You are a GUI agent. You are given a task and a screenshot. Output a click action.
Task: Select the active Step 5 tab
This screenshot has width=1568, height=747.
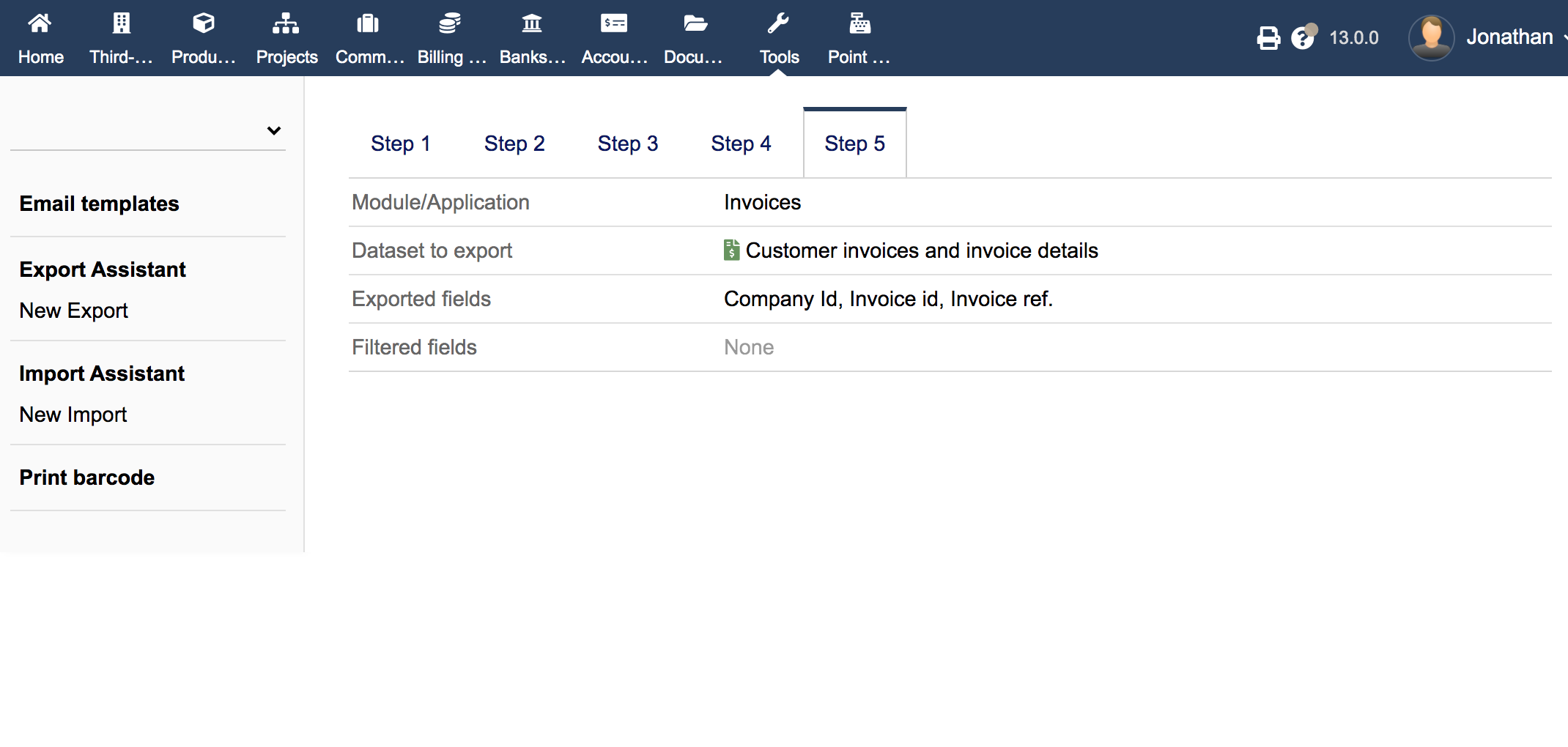(x=855, y=144)
